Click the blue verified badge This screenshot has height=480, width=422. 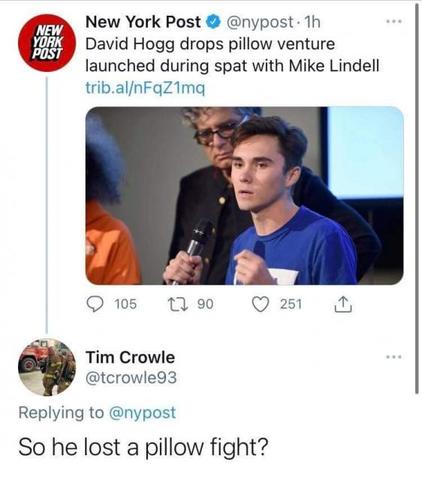pos(213,22)
